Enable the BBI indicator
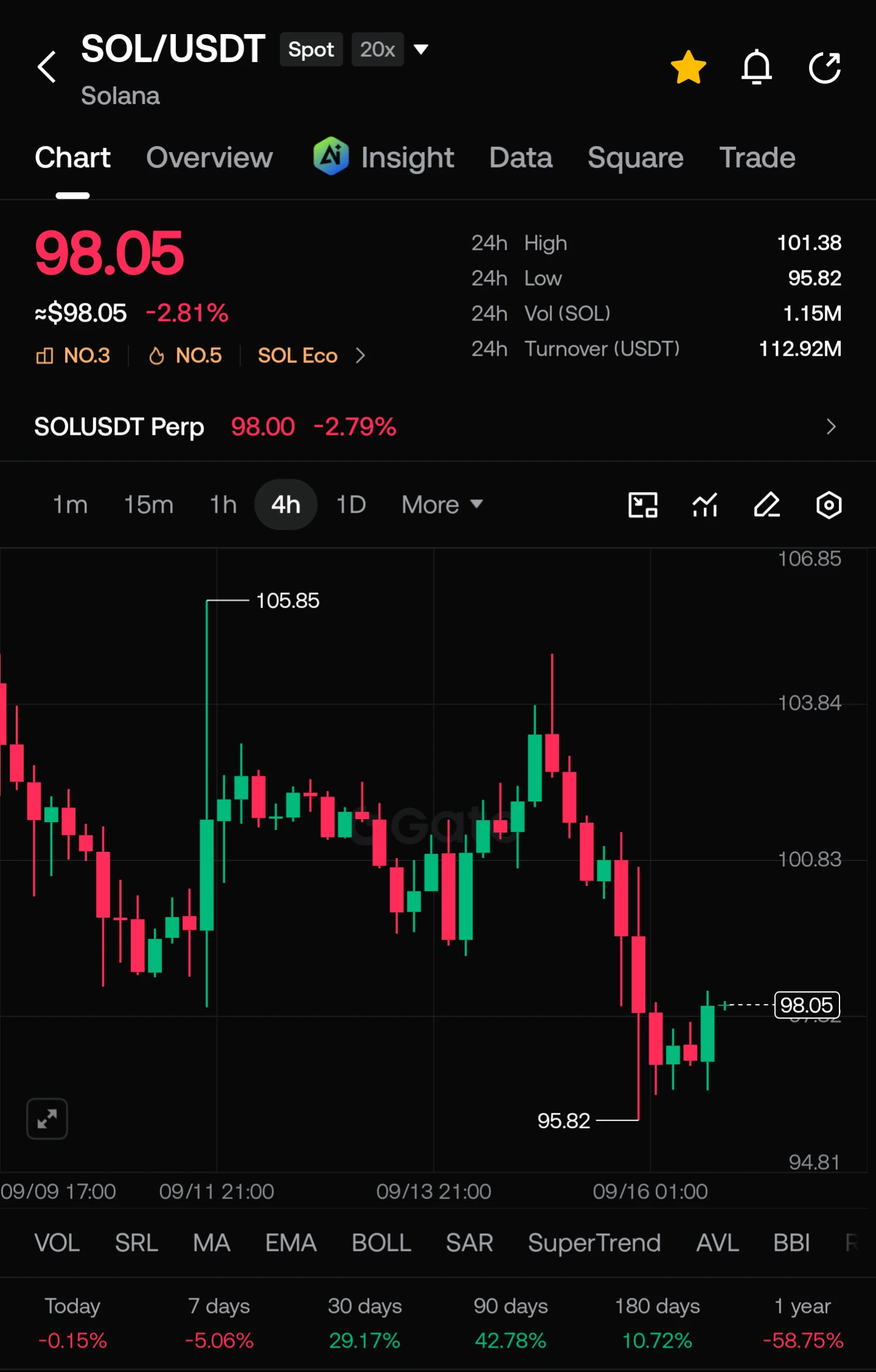Image resolution: width=876 pixels, height=1372 pixels. pyautogui.click(x=791, y=1243)
